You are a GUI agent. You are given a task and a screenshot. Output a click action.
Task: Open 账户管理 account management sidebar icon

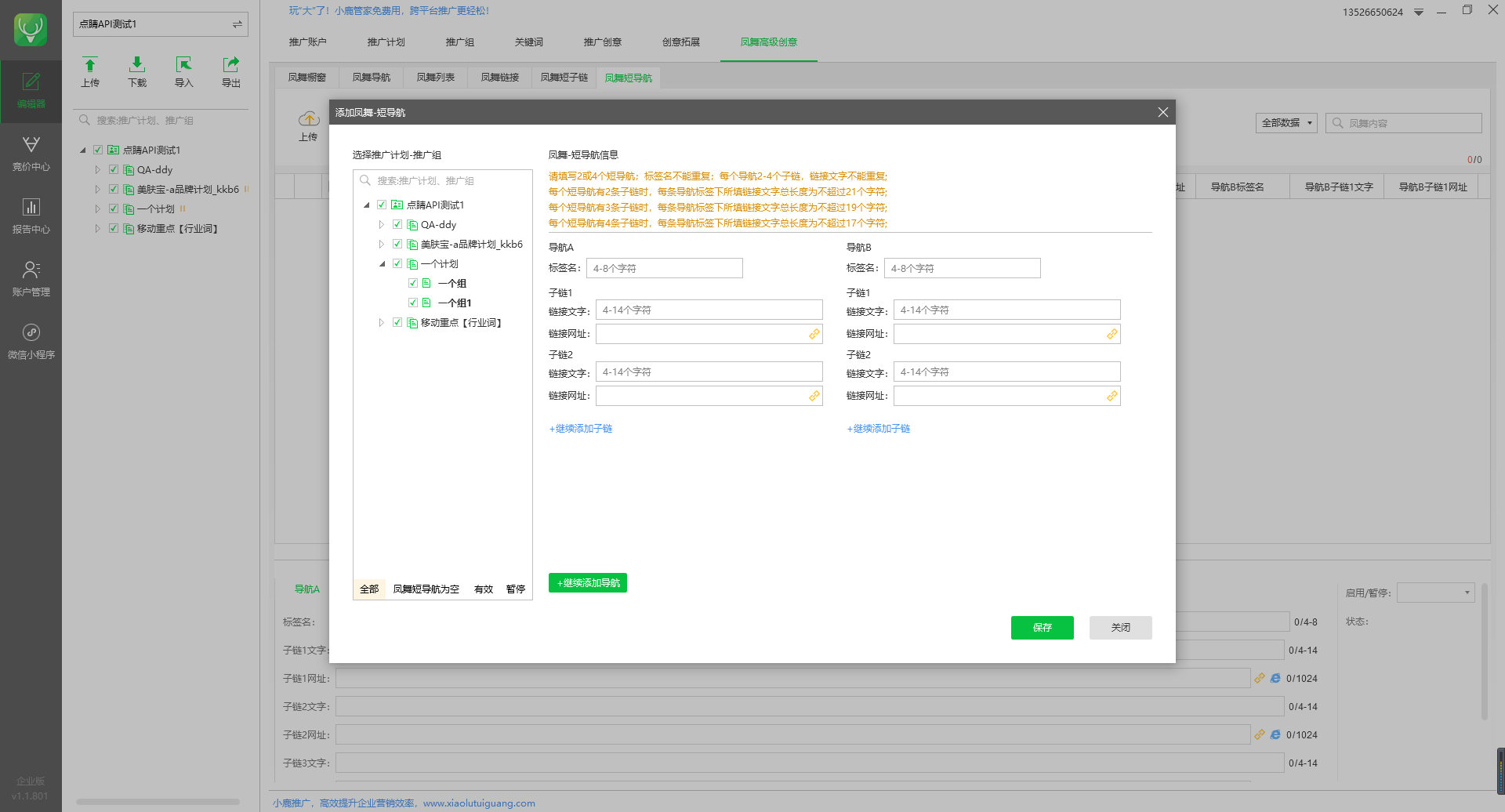pos(31,278)
